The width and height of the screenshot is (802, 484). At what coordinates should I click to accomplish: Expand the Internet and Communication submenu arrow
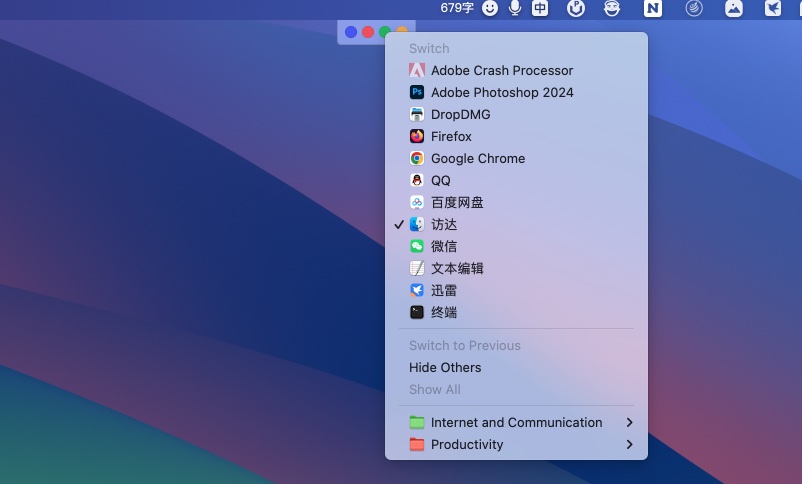pos(629,422)
